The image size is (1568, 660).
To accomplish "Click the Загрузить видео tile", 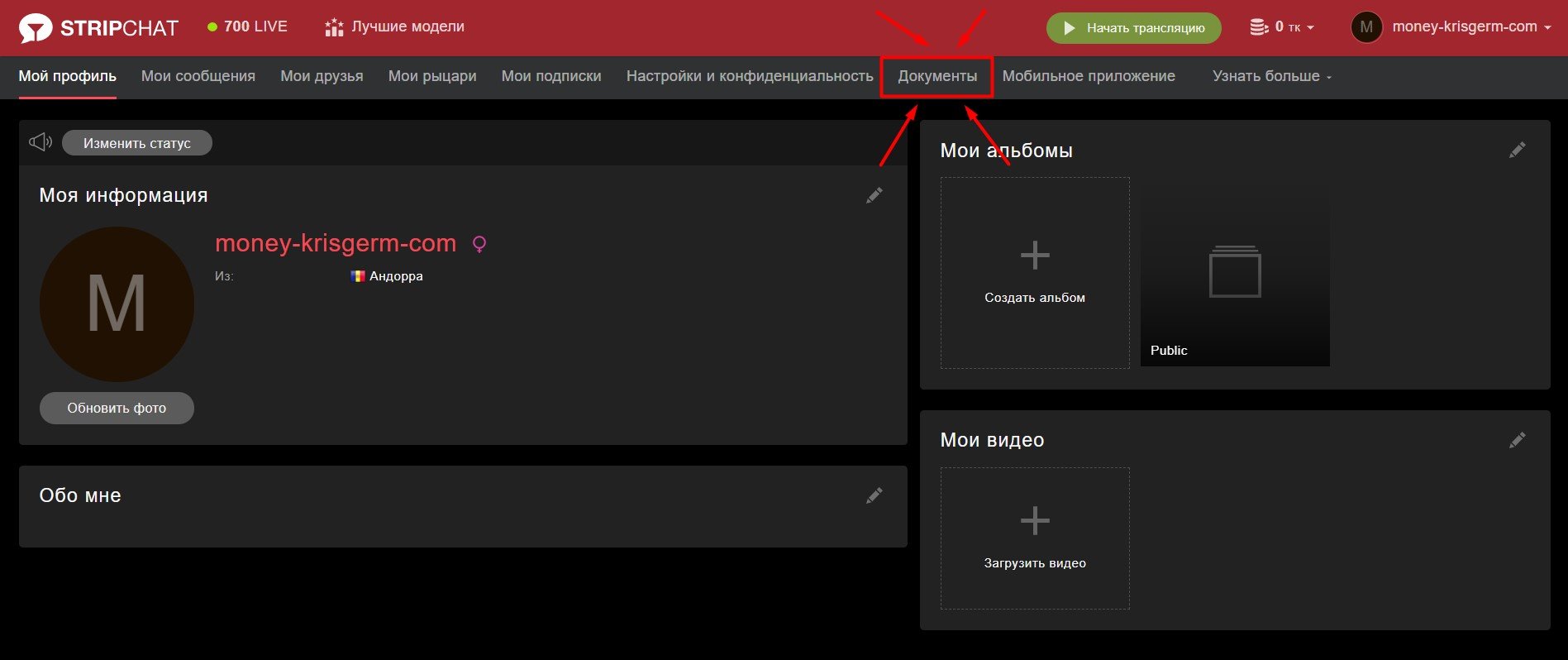I will [x=1035, y=538].
